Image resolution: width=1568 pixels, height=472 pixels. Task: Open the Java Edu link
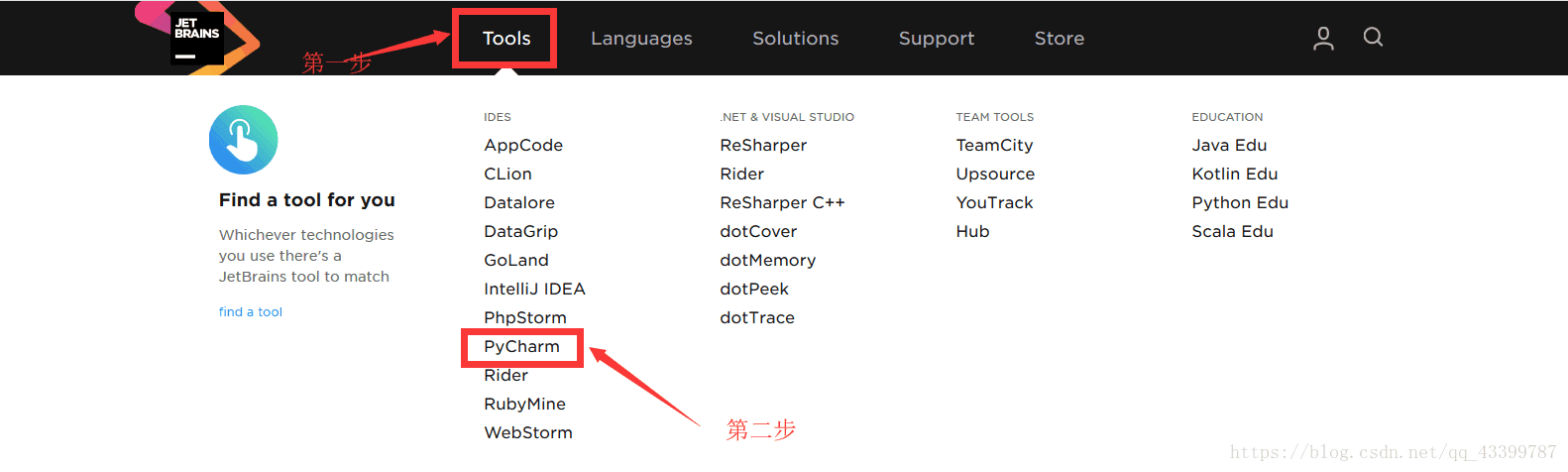coord(1229,145)
